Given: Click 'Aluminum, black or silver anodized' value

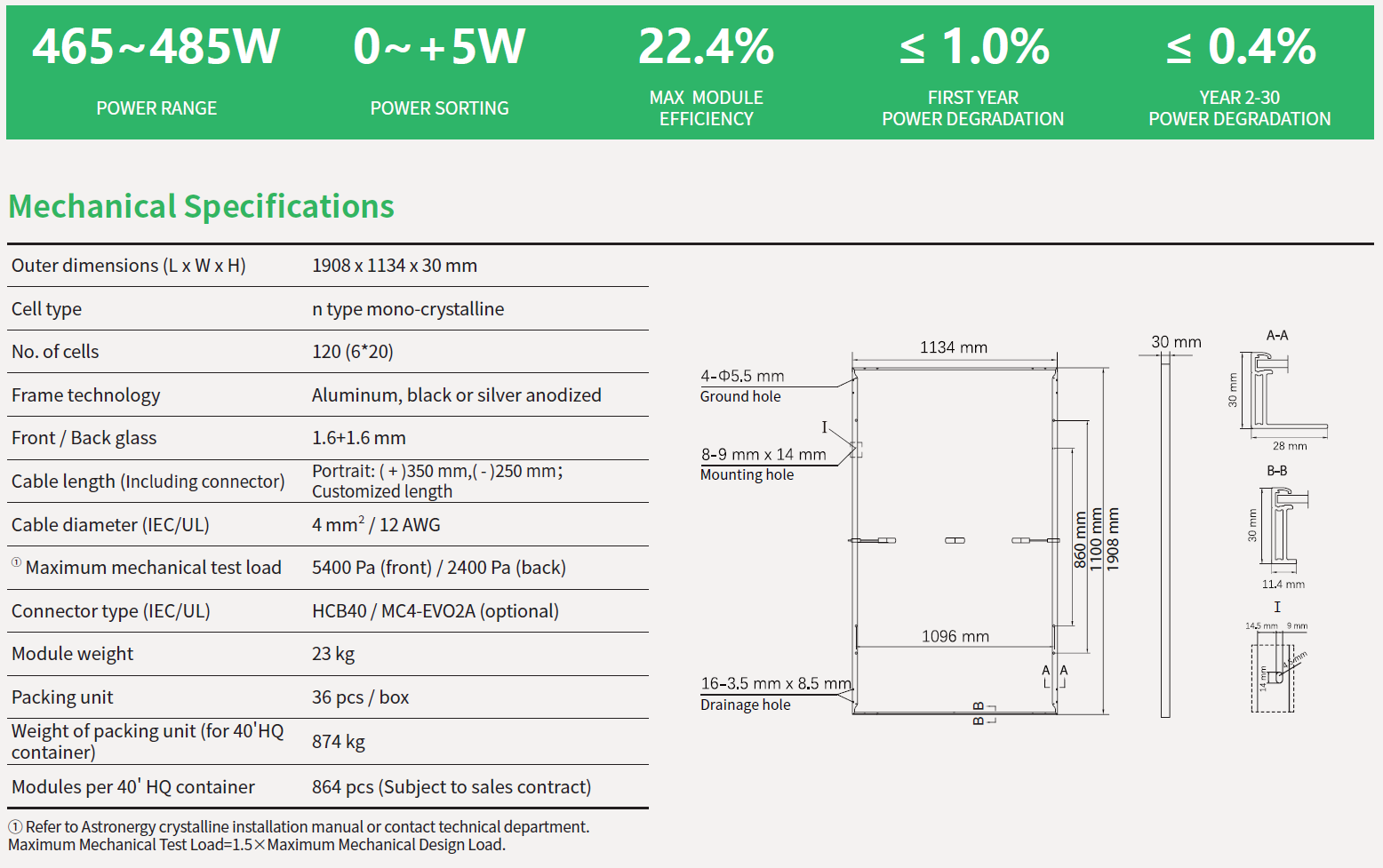Looking at the screenshot, I should 457,395.
